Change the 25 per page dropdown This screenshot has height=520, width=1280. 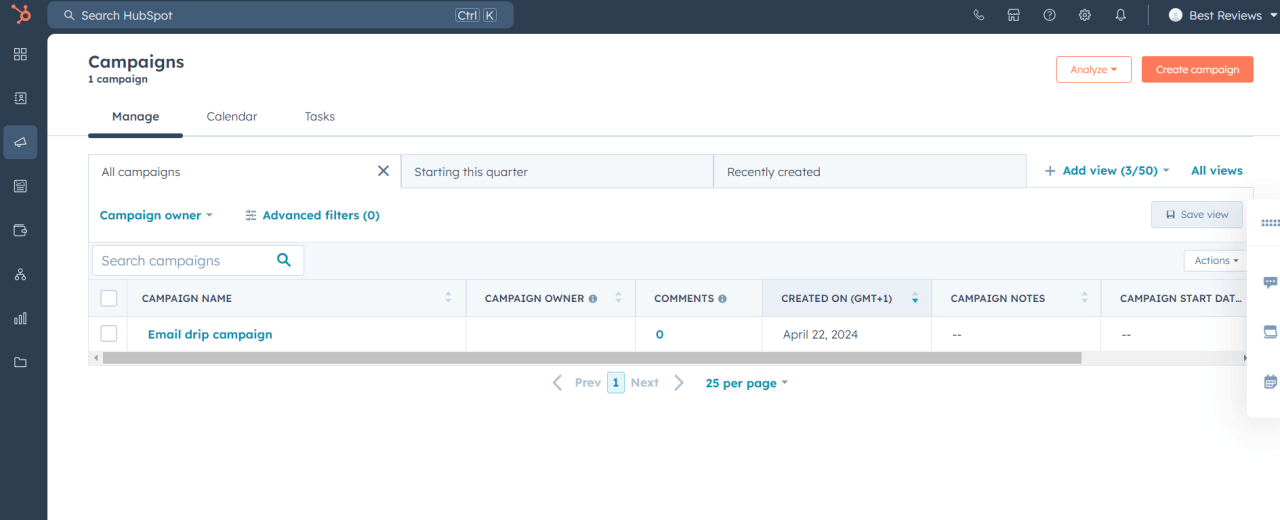(x=747, y=383)
